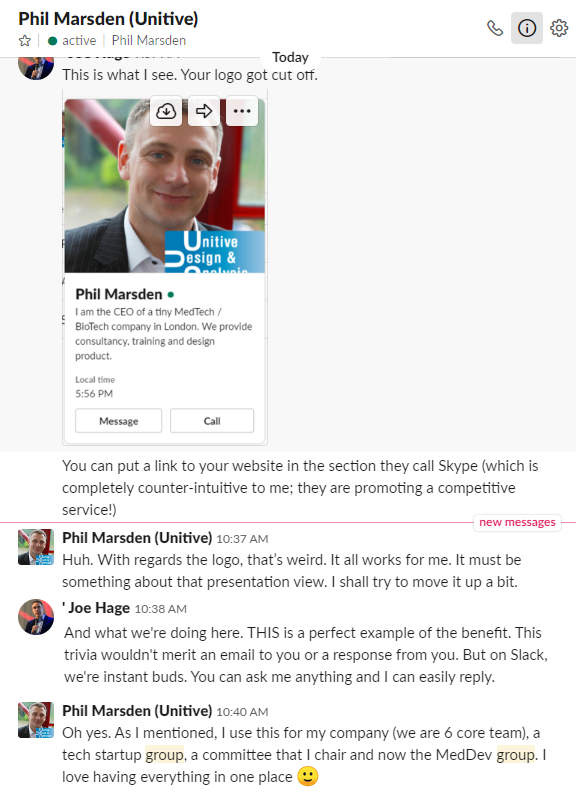Open conversation settings gear icon
578x799 pixels.
[559, 28]
